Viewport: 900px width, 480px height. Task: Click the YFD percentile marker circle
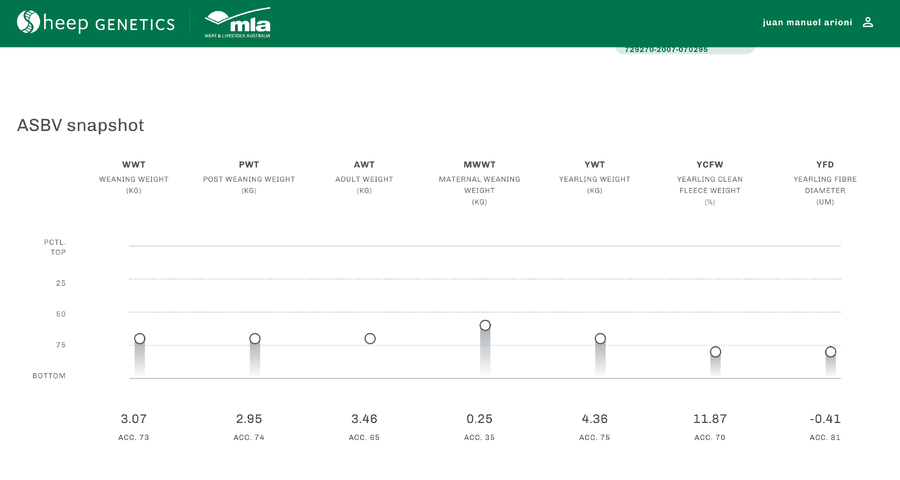(830, 352)
